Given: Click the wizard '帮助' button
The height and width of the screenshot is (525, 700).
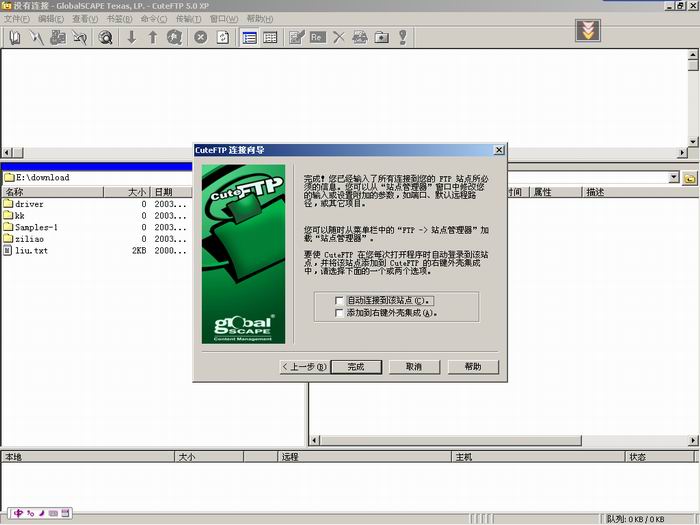Looking at the screenshot, I should 473,367.
